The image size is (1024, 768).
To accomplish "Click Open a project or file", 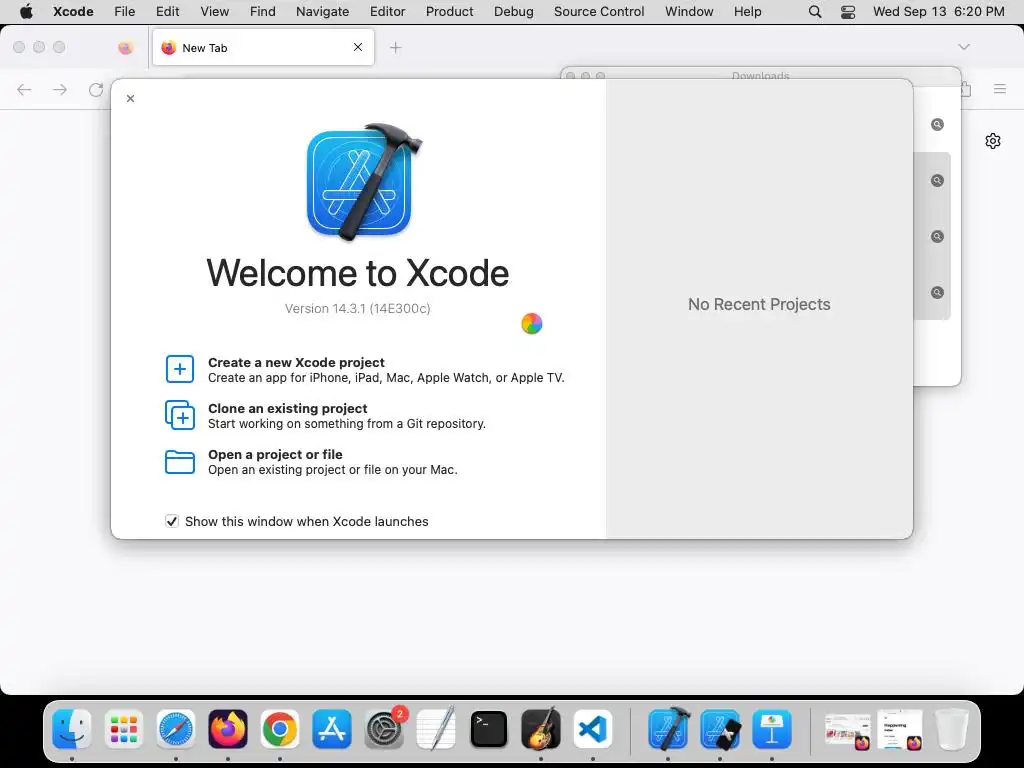I will pyautogui.click(x=275, y=455).
